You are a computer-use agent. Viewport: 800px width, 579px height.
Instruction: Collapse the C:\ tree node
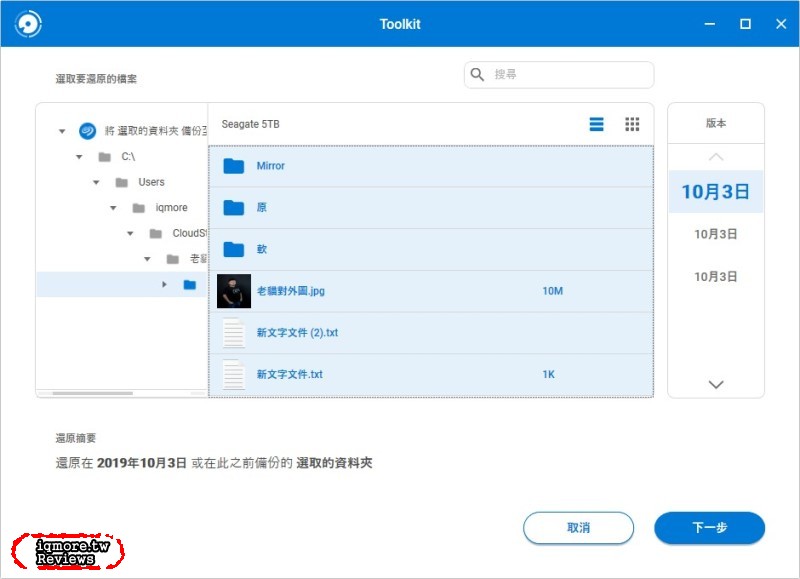[79, 157]
